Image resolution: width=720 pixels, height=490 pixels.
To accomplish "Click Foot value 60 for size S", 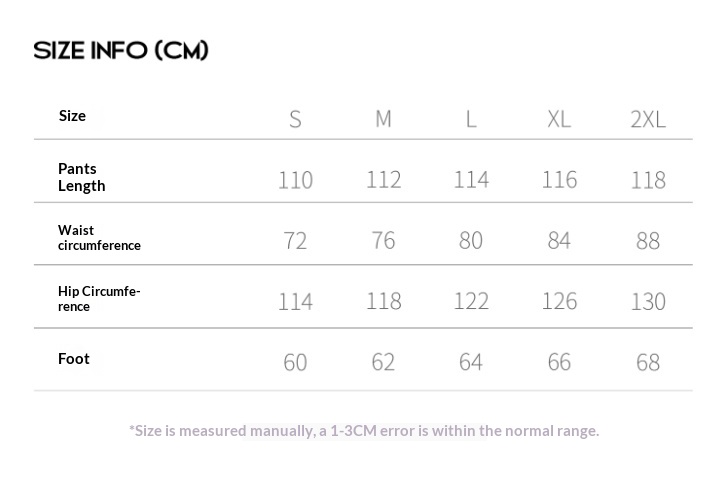I will tap(295, 362).
